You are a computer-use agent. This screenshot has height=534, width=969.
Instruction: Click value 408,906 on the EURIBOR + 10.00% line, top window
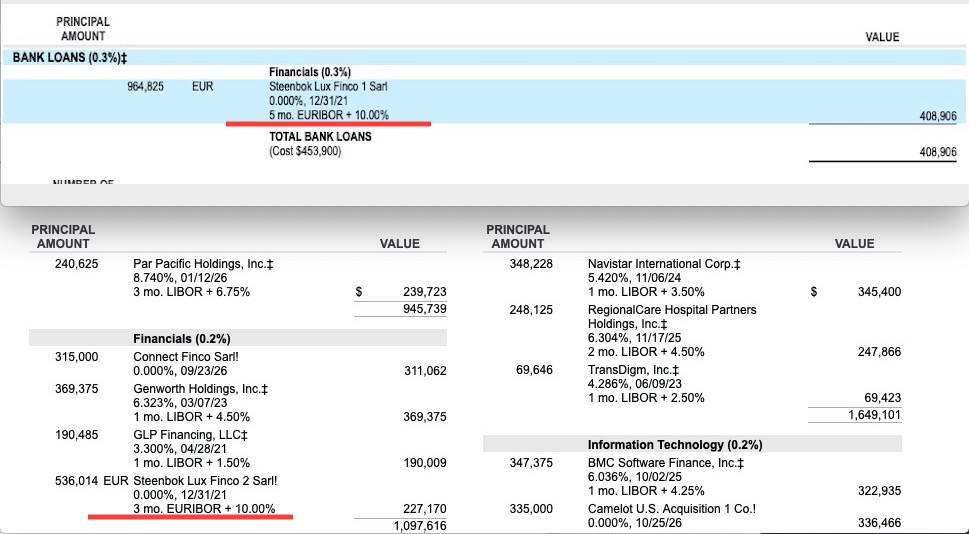tap(938, 116)
